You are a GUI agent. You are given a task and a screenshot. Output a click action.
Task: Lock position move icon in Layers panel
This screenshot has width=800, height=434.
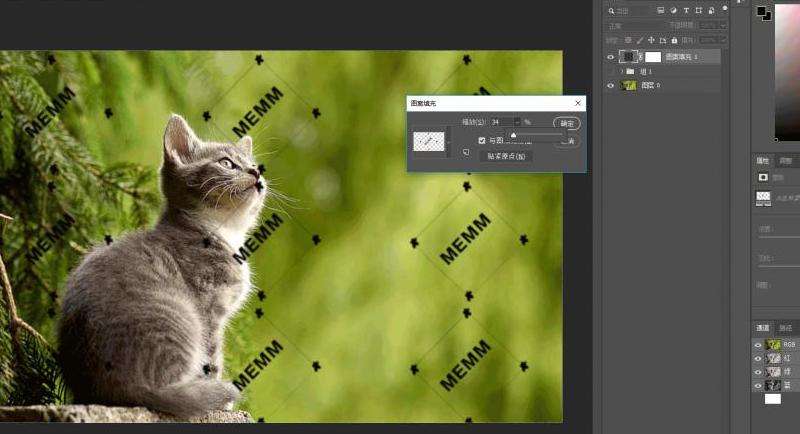pos(651,40)
